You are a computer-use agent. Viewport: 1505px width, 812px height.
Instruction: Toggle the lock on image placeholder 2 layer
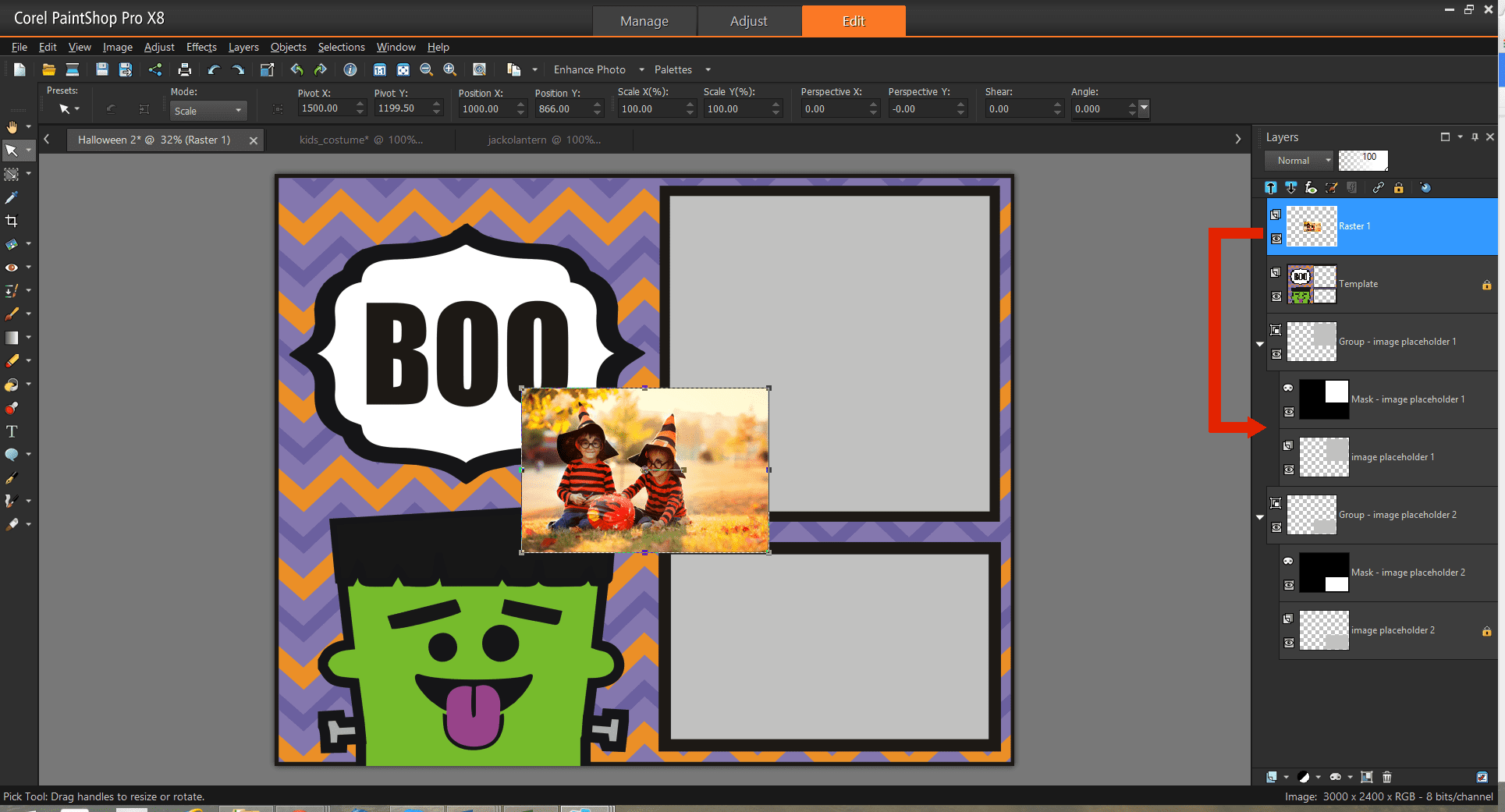coord(1487,630)
